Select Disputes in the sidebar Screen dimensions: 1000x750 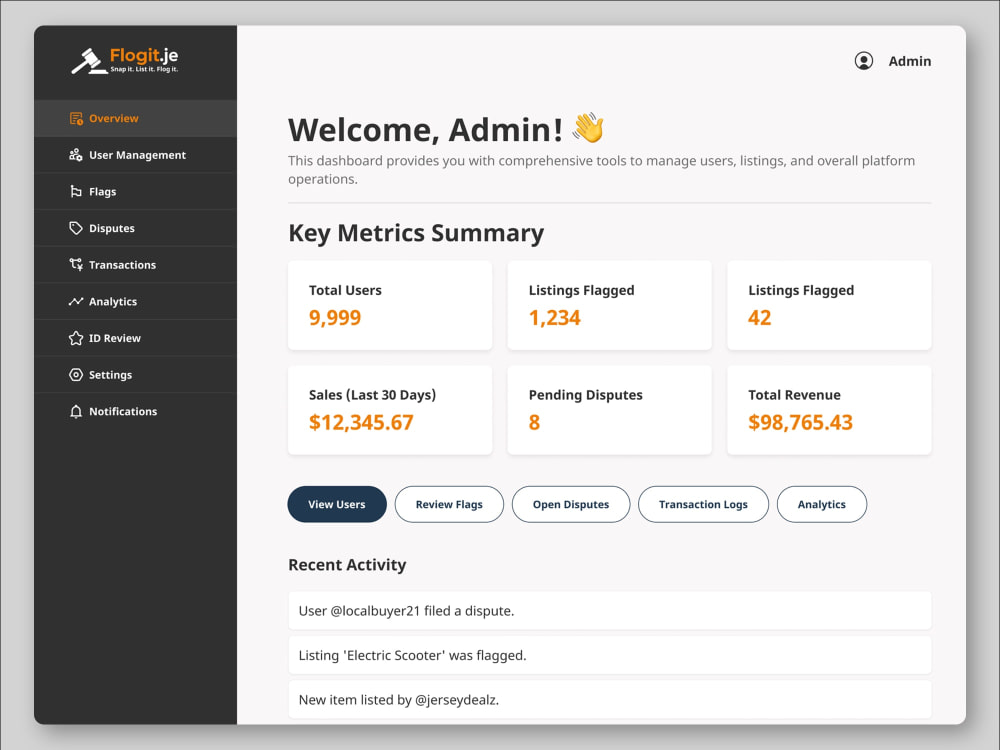pos(135,228)
